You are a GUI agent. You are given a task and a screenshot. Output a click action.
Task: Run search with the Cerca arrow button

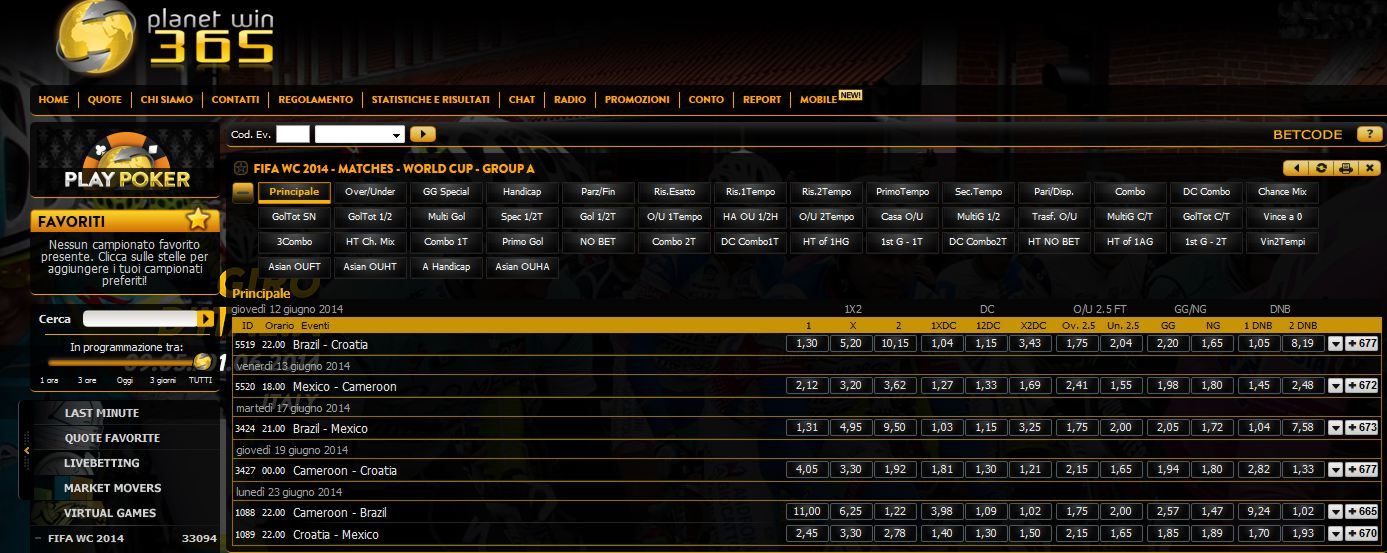click(206, 318)
